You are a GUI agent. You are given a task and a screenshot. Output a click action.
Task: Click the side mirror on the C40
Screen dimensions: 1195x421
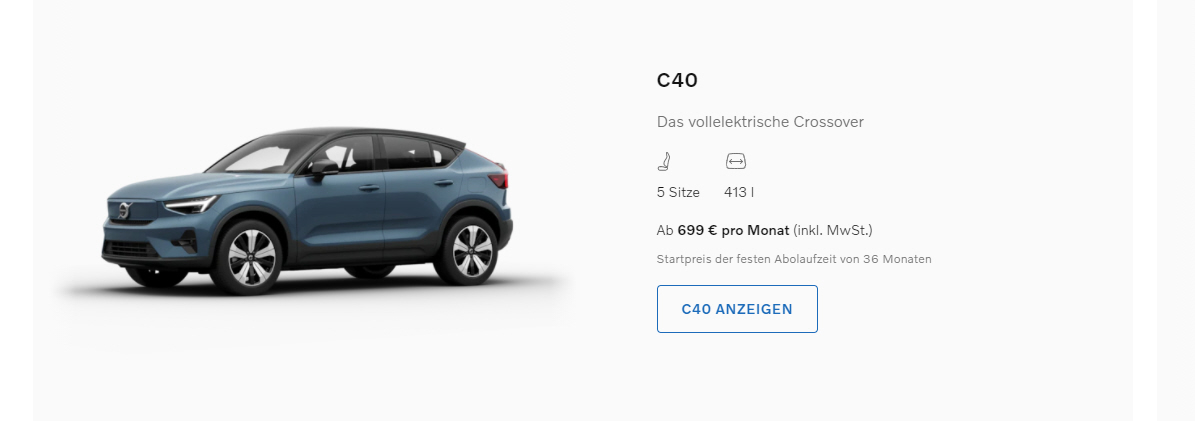(323, 168)
